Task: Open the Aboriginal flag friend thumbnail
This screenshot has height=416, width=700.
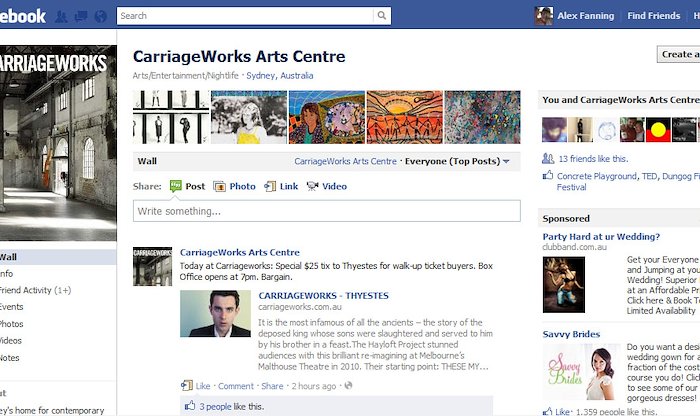Action: (658, 130)
